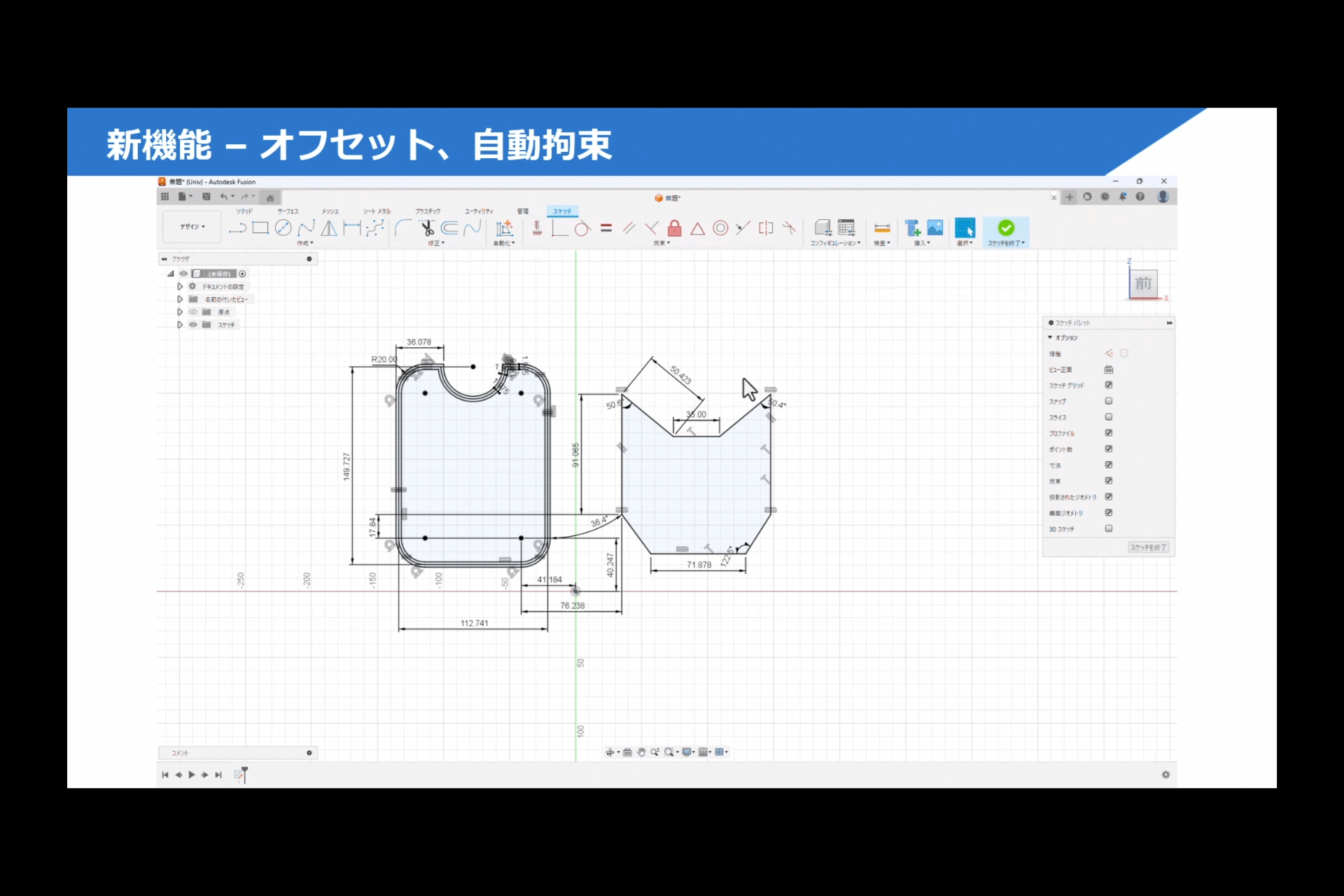Screen dimensions: 1344x896
Task: Play the timeline with play button
Action: tap(192, 775)
